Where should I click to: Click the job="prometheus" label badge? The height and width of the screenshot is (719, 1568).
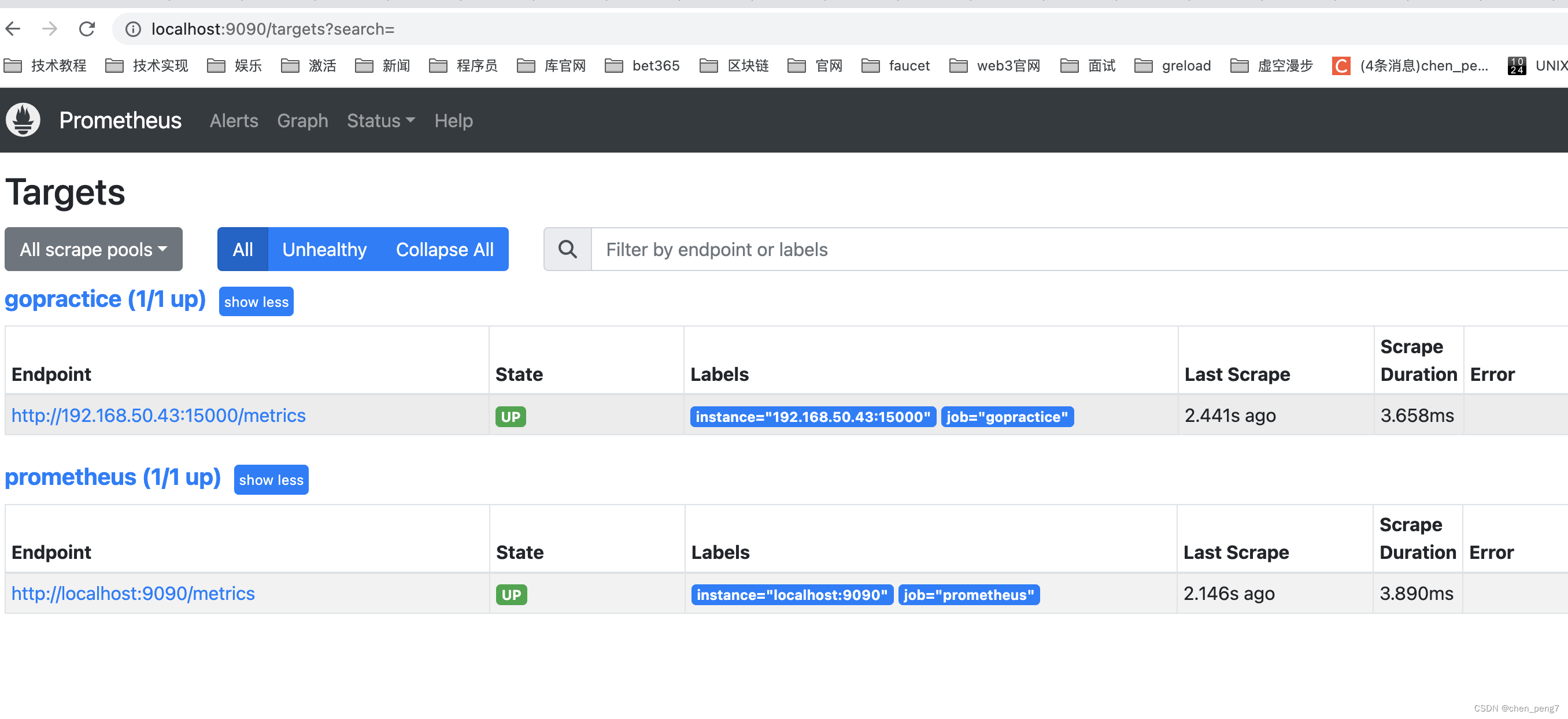pos(968,594)
